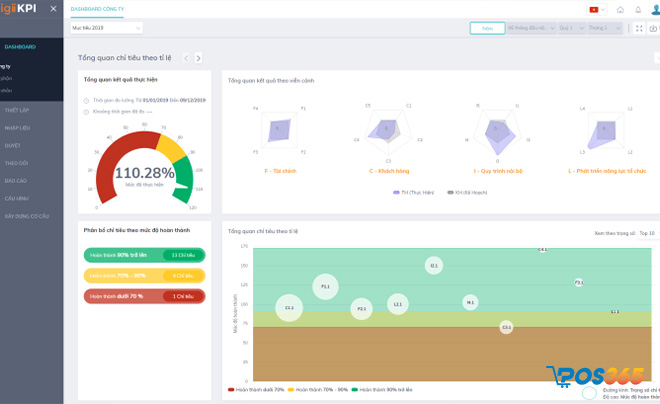
Task: Click the '1 Chỉ tiêu' red count badge
Action: point(183,296)
